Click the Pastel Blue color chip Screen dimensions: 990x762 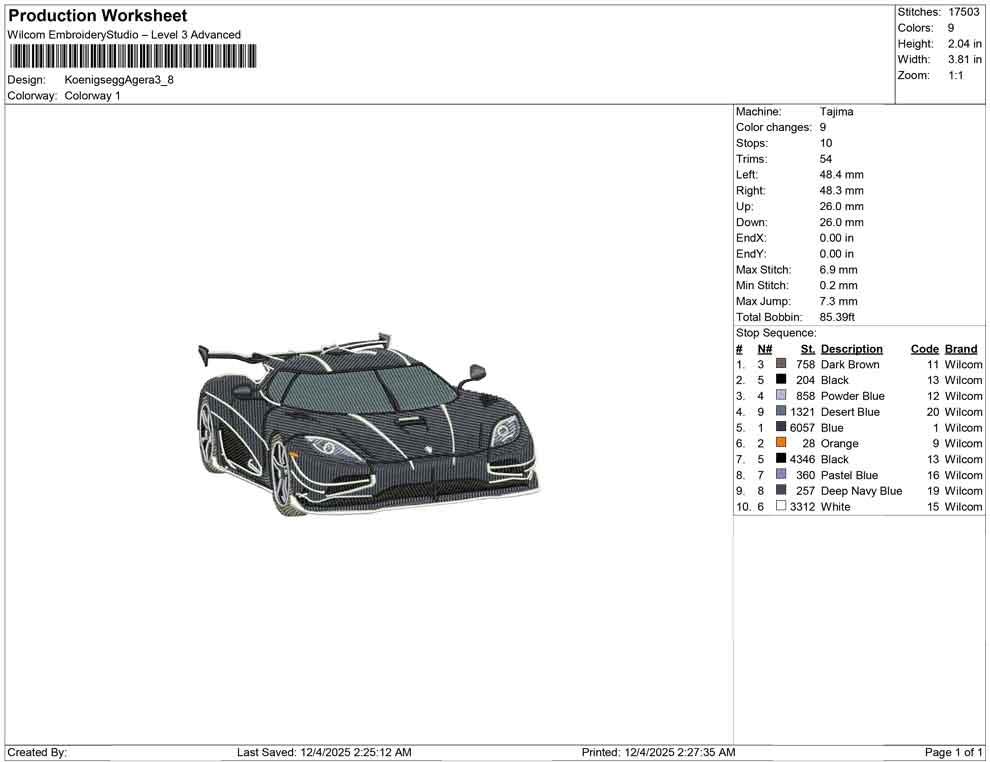pyautogui.click(x=780, y=475)
